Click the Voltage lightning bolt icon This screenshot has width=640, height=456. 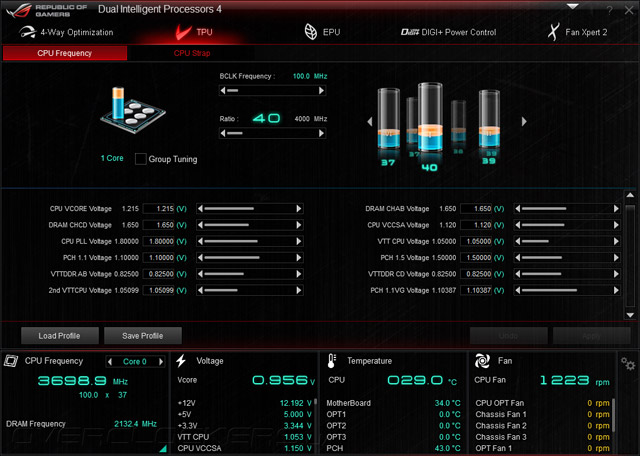click(181, 361)
